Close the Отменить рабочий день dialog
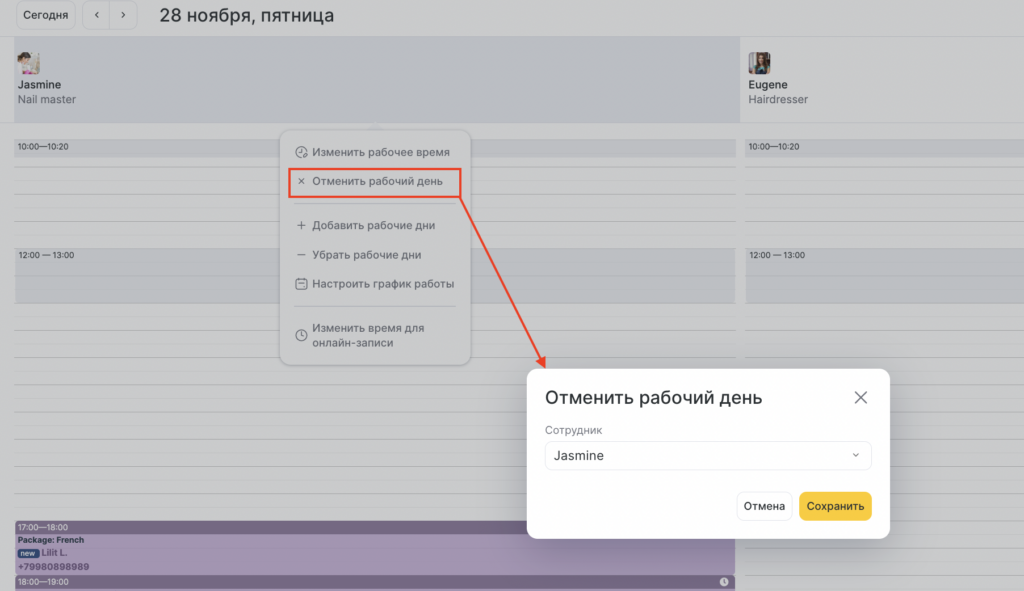Image resolution: width=1024 pixels, height=591 pixels. (860, 398)
